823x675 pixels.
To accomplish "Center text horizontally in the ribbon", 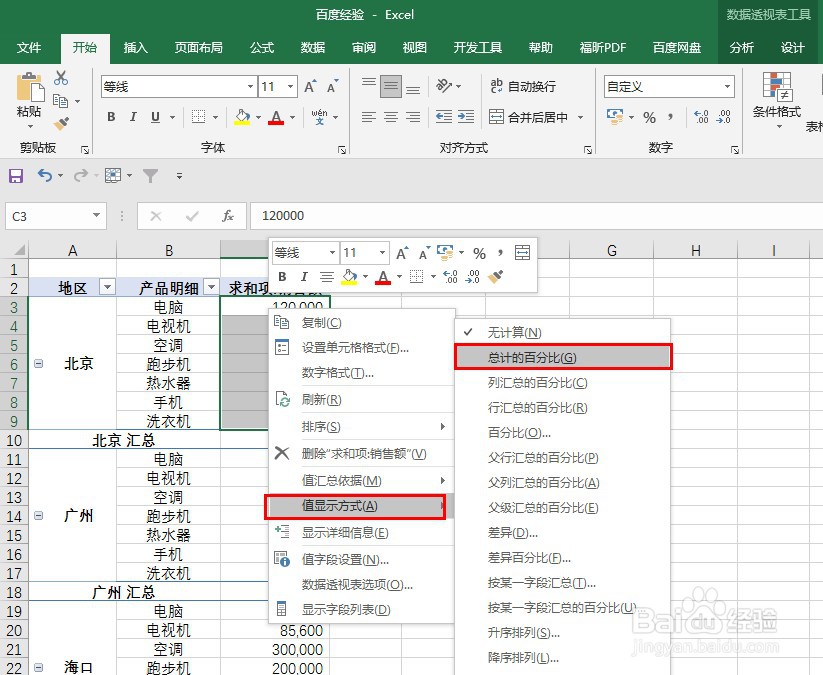I will [391, 117].
